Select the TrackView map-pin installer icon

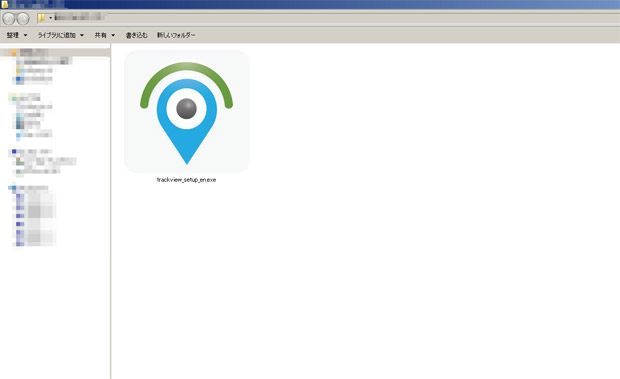click(187, 112)
